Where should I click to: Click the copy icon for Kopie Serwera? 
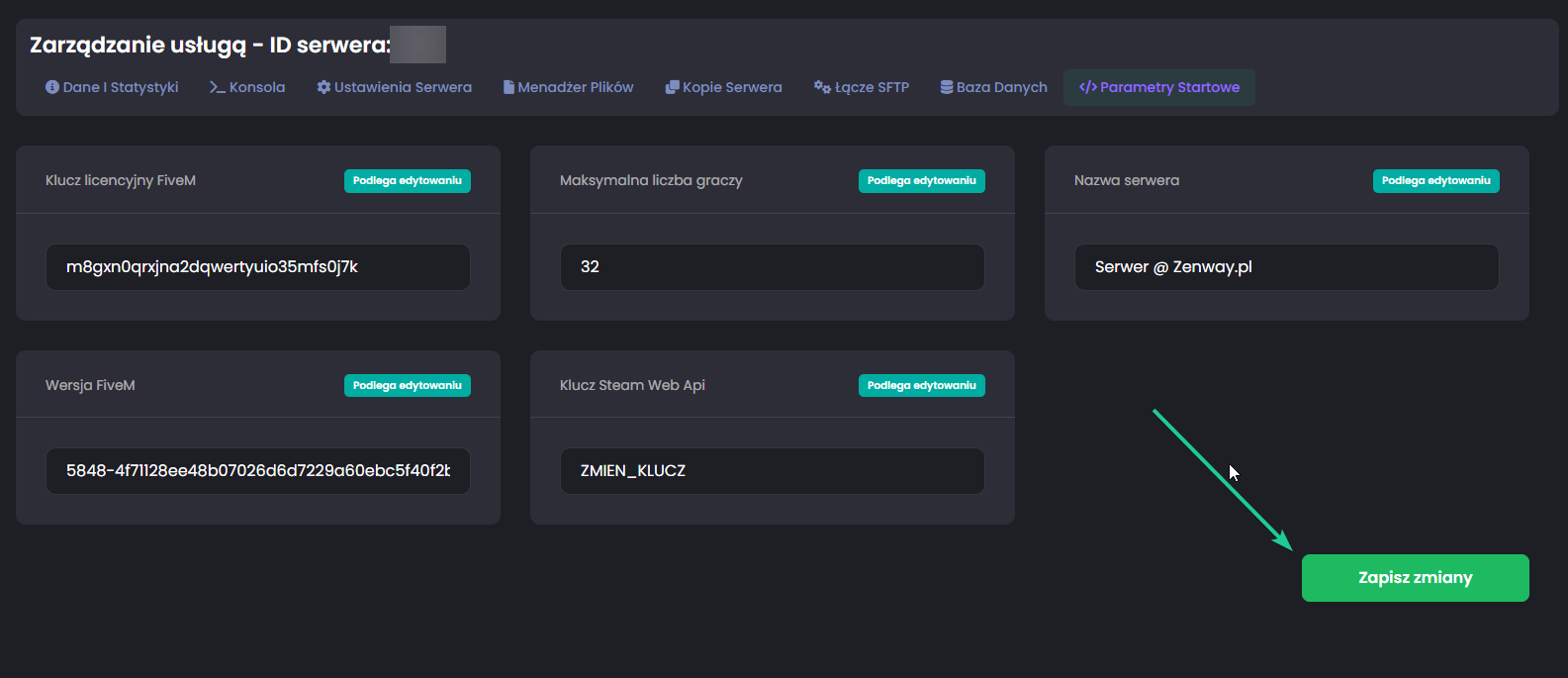tap(672, 87)
